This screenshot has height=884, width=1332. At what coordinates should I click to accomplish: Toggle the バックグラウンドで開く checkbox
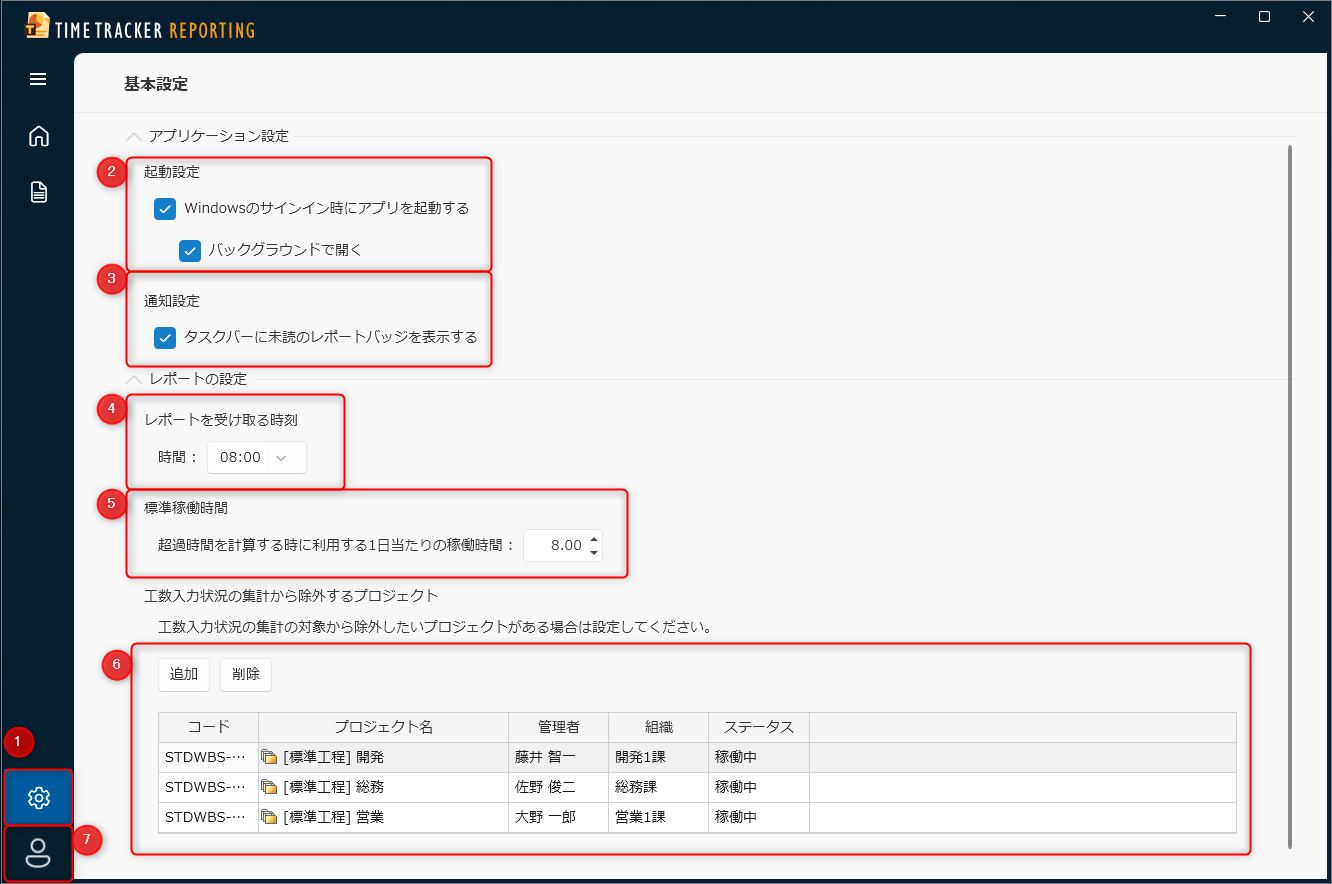point(190,250)
